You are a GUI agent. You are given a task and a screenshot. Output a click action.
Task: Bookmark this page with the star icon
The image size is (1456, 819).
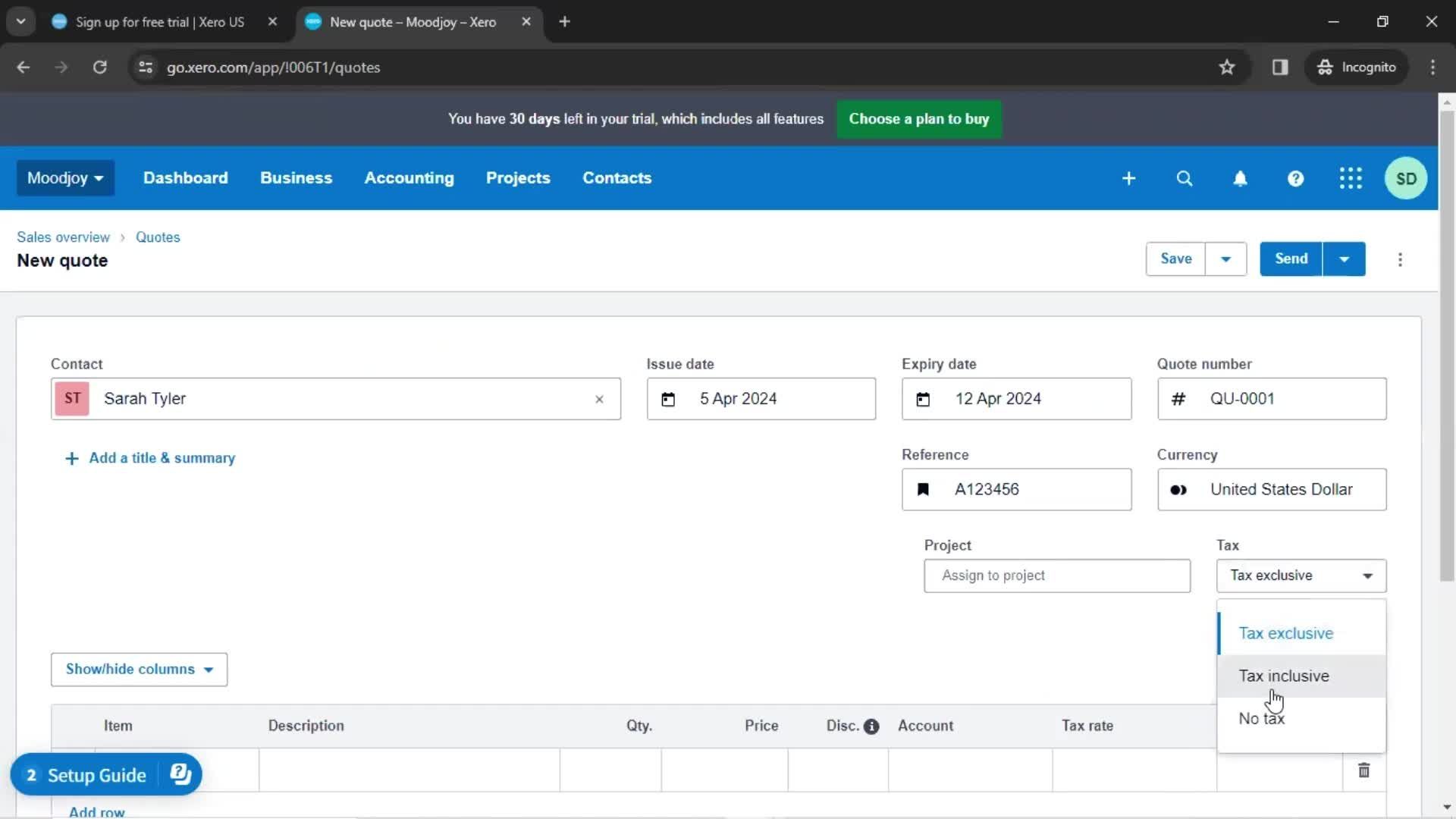[x=1227, y=67]
